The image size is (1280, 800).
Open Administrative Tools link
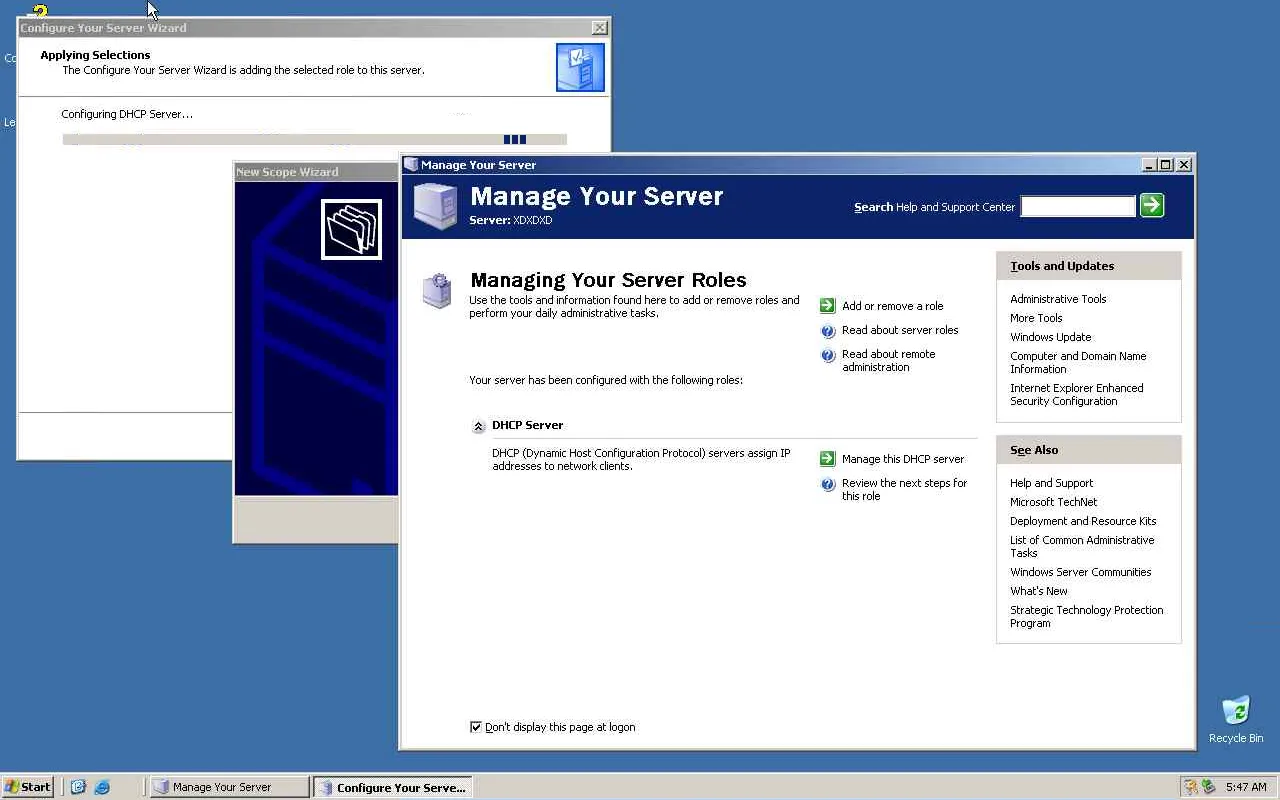(1058, 299)
